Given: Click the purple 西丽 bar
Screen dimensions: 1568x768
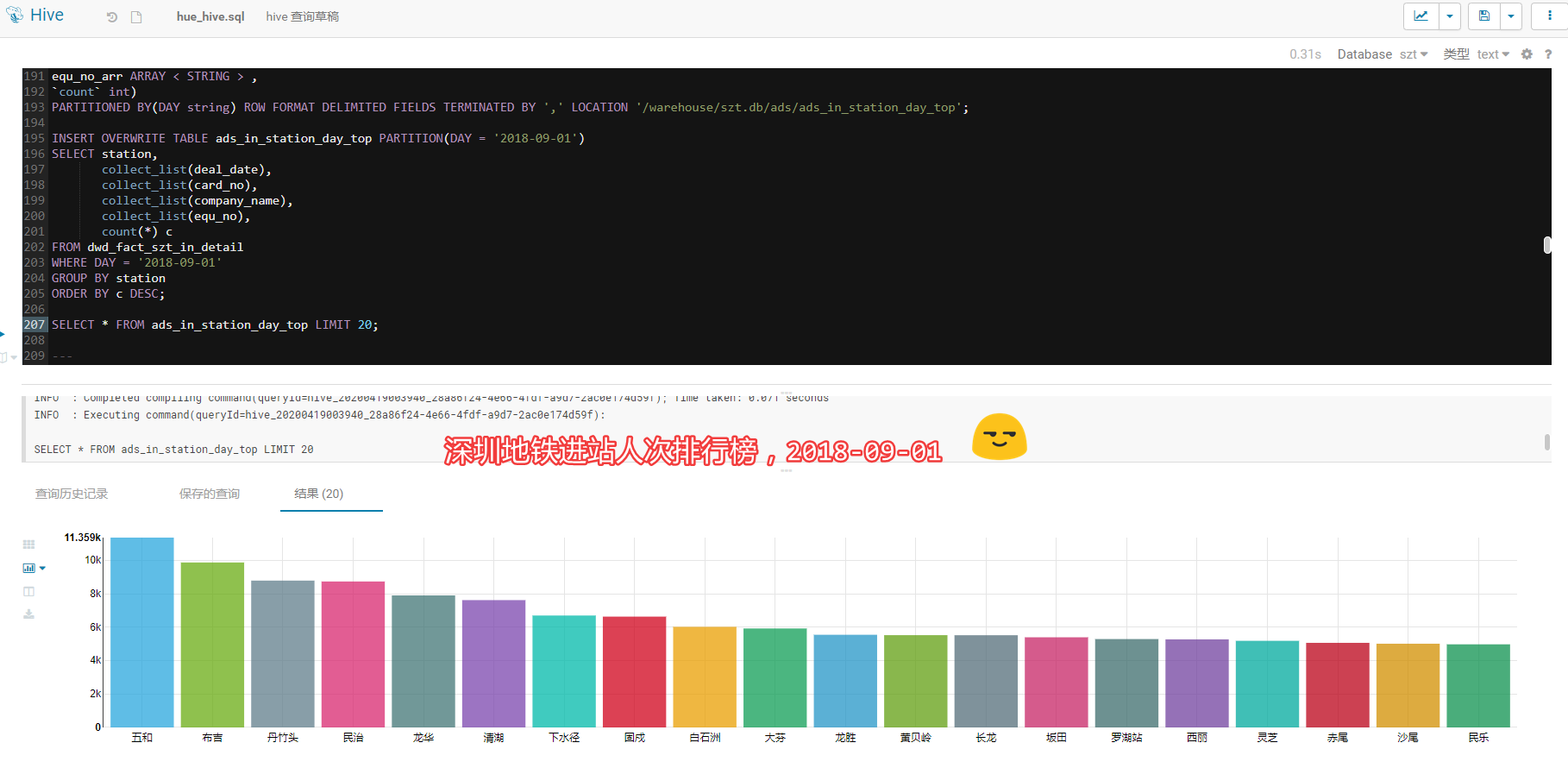Looking at the screenshot, I should pyautogui.click(x=1196, y=683).
